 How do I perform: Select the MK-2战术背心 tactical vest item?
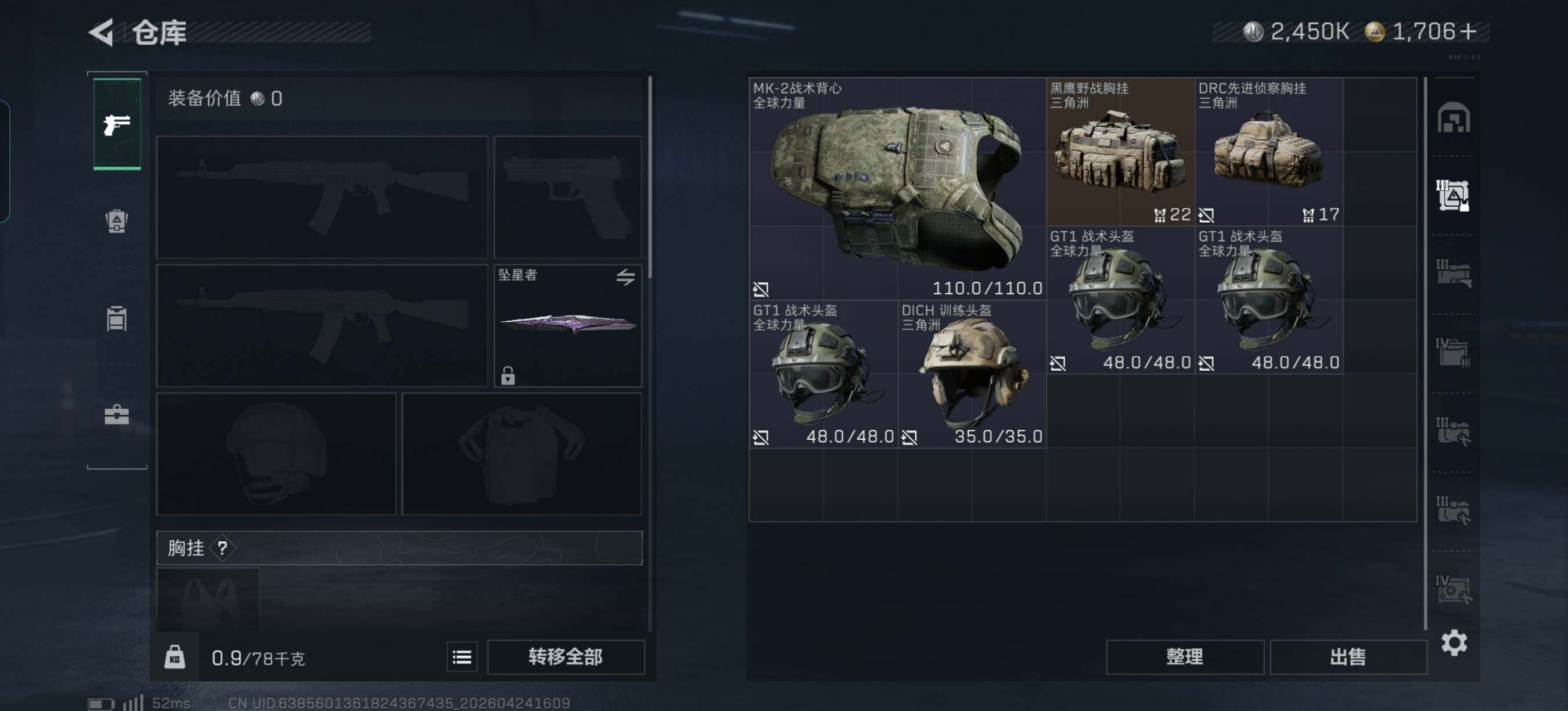[x=897, y=189]
